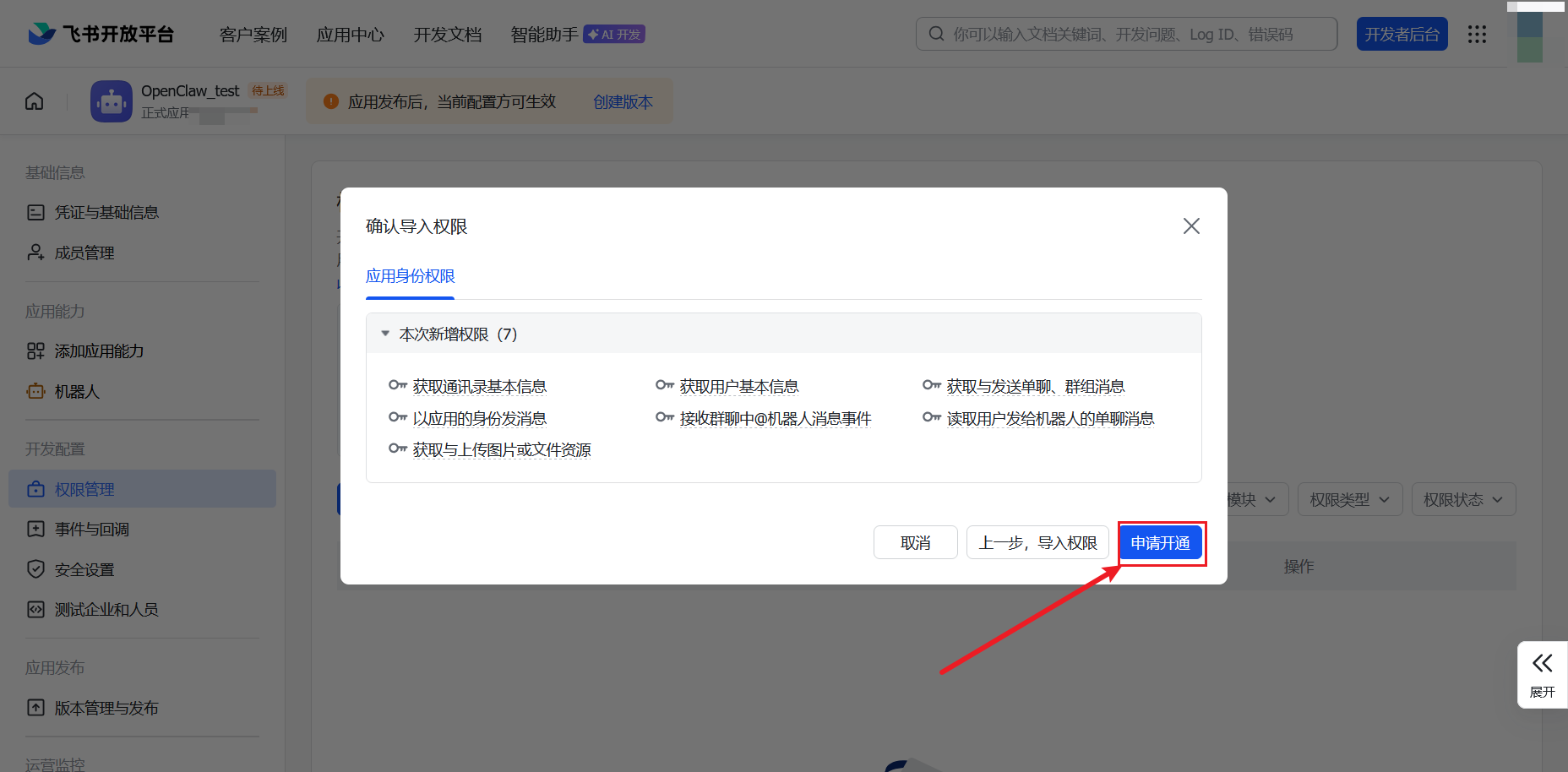Switch to the 应用身份权限 tab
This screenshot has width=1568, height=772.
click(410, 275)
